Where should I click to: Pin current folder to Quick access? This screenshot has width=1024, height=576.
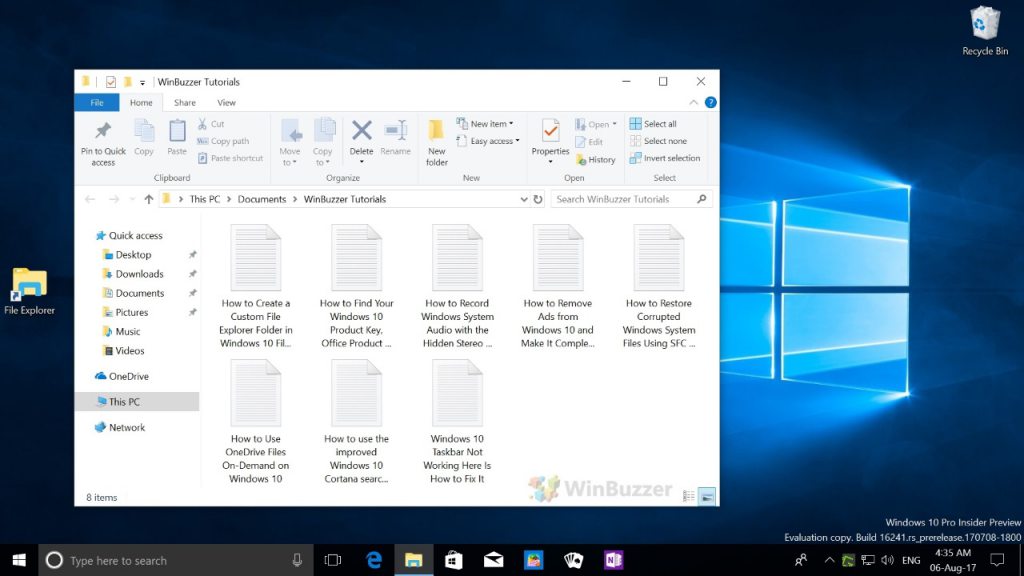[102, 140]
